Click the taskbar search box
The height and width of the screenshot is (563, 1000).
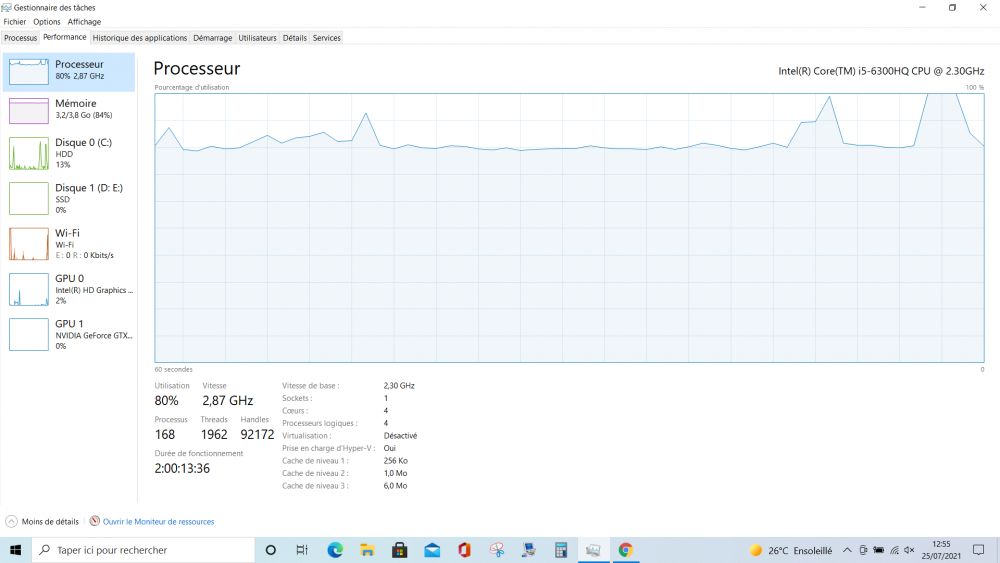[143, 550]
